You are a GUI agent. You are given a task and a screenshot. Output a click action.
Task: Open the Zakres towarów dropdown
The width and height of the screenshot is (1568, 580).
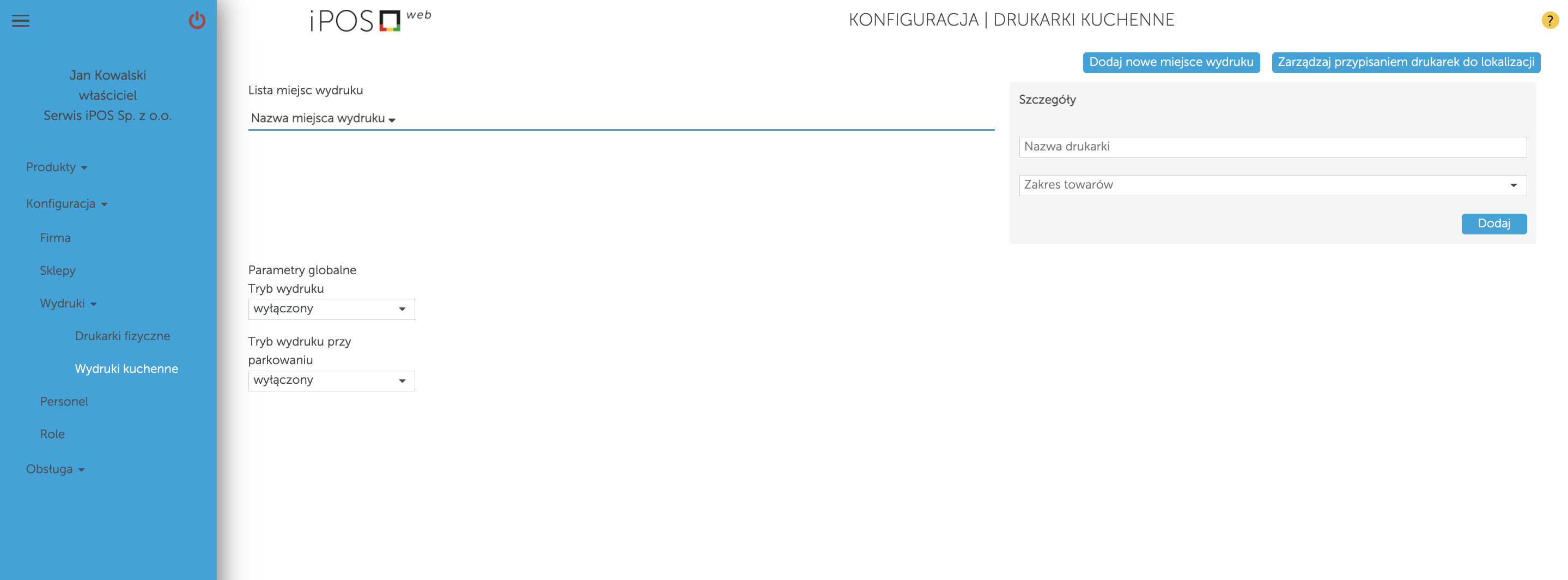pos(1273,185)
